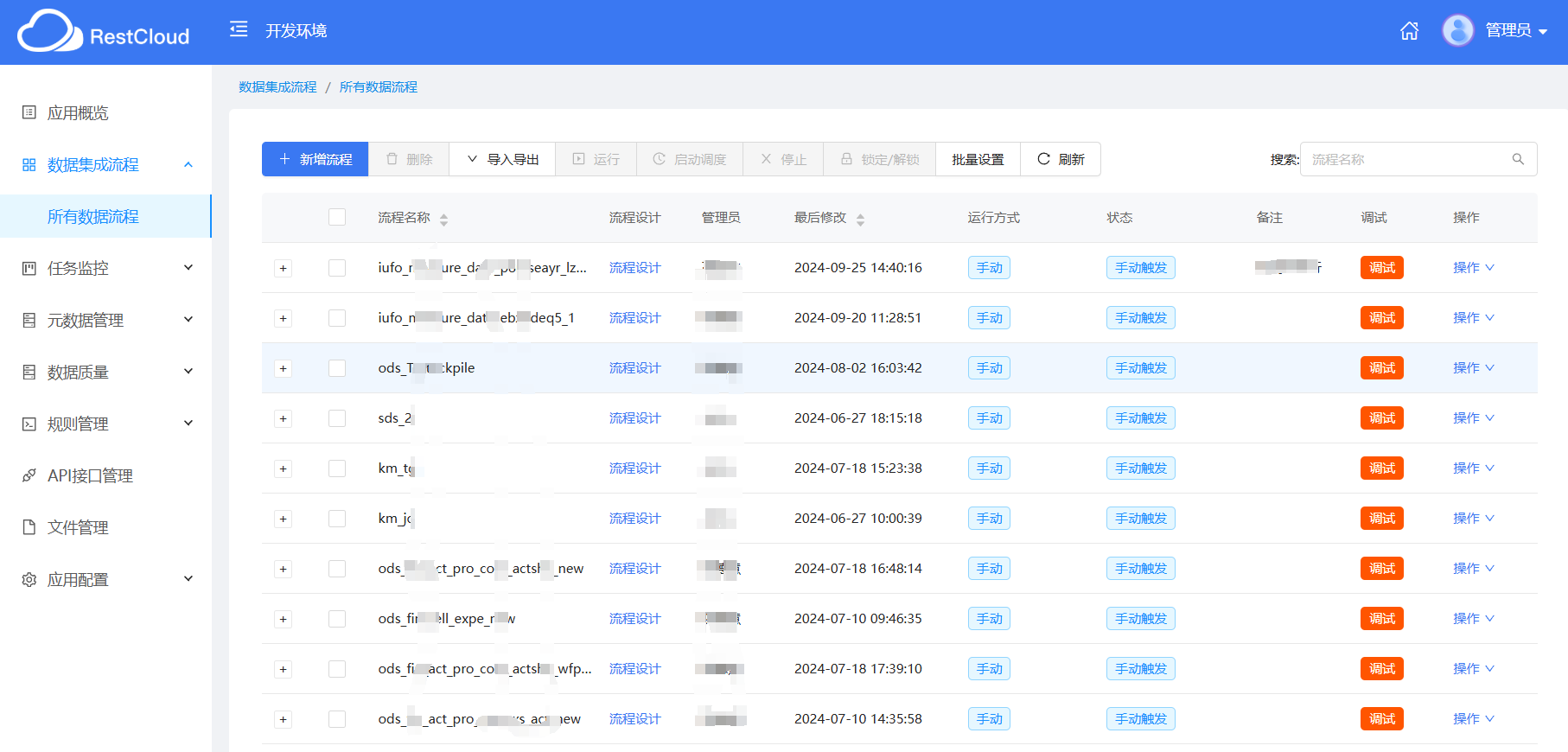This screenshot has width=1568, height=752.
Task: Click the administrator avatar icon
Action: (1457, 30)
